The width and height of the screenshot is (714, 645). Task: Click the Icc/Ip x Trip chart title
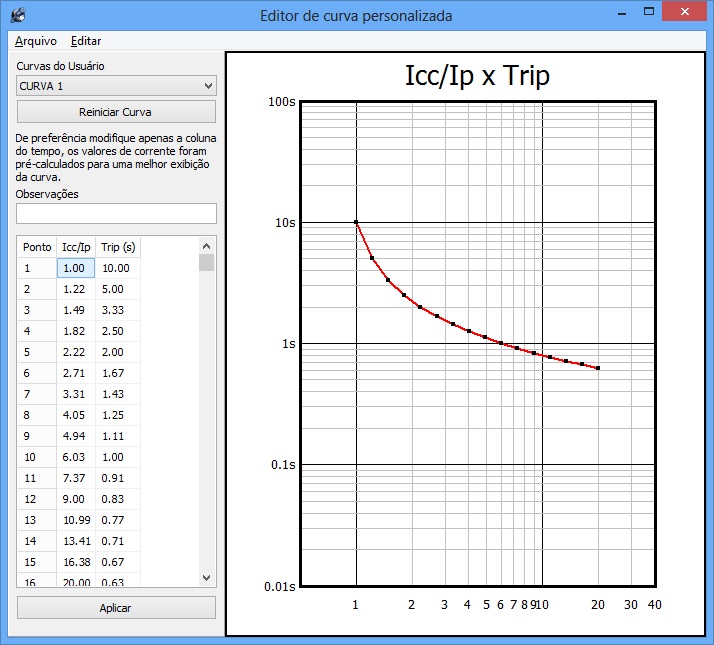pos(477,75)
